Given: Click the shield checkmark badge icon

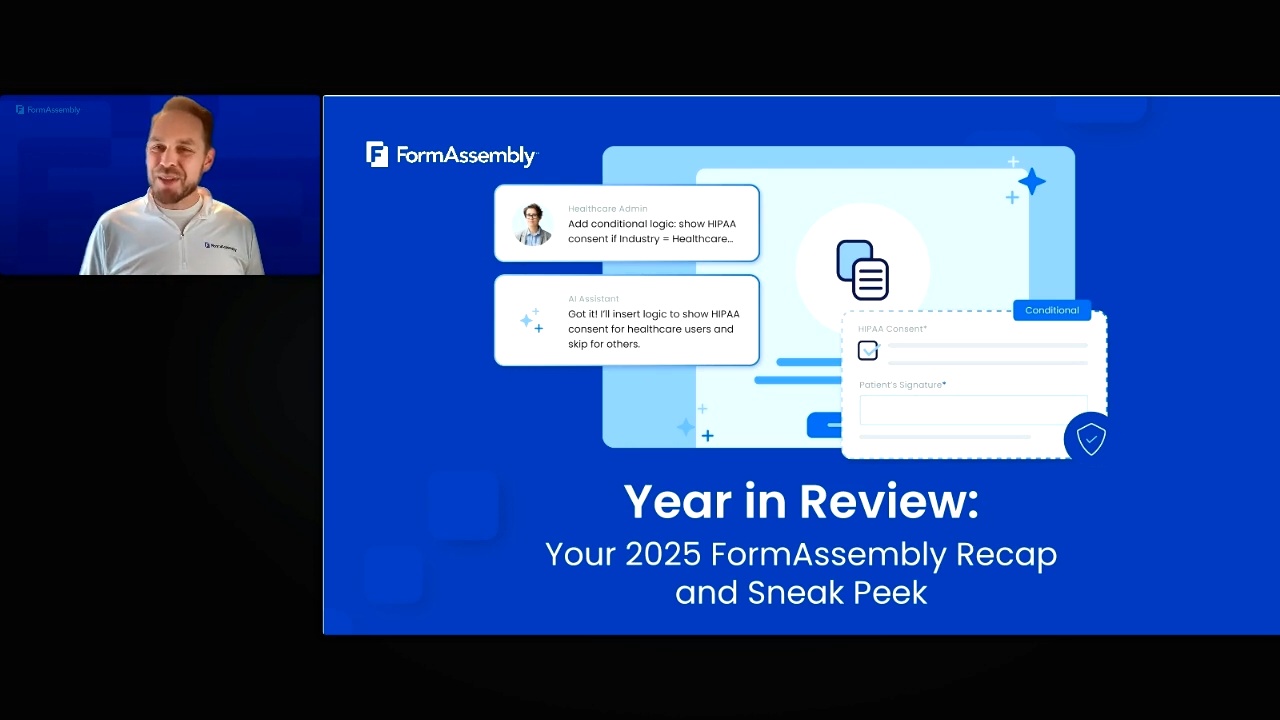Looking at the screenshot, I should (x=1089, y=438).
